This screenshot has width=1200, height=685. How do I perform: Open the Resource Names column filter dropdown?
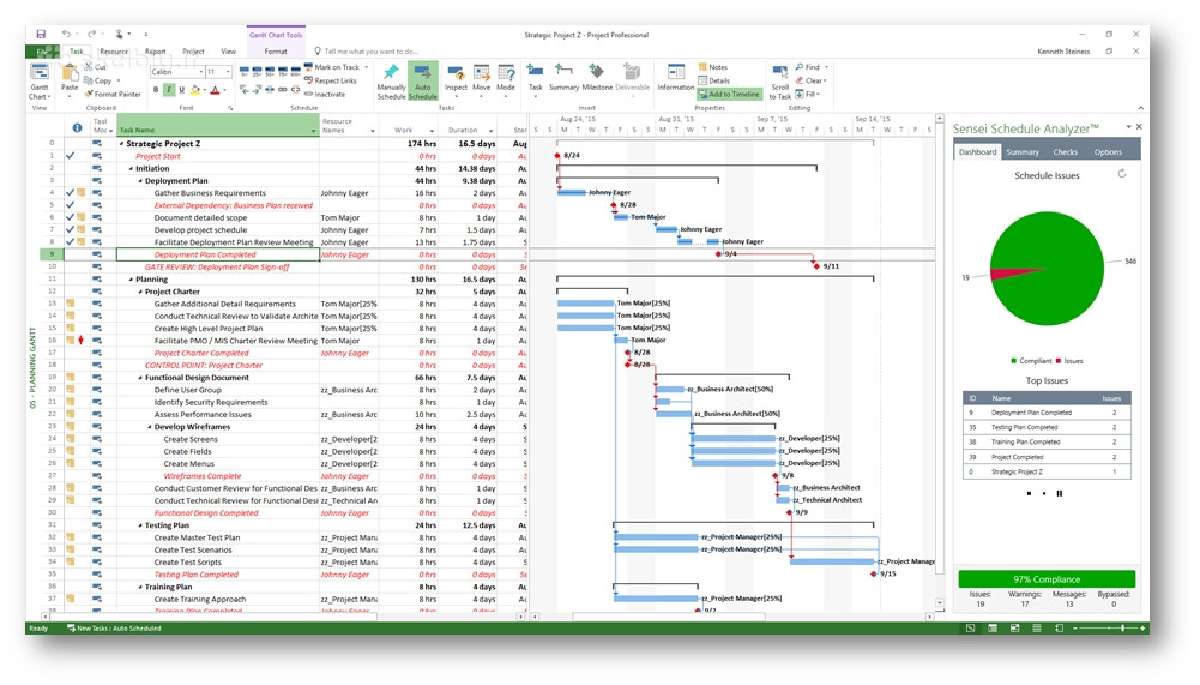point(372,131)
